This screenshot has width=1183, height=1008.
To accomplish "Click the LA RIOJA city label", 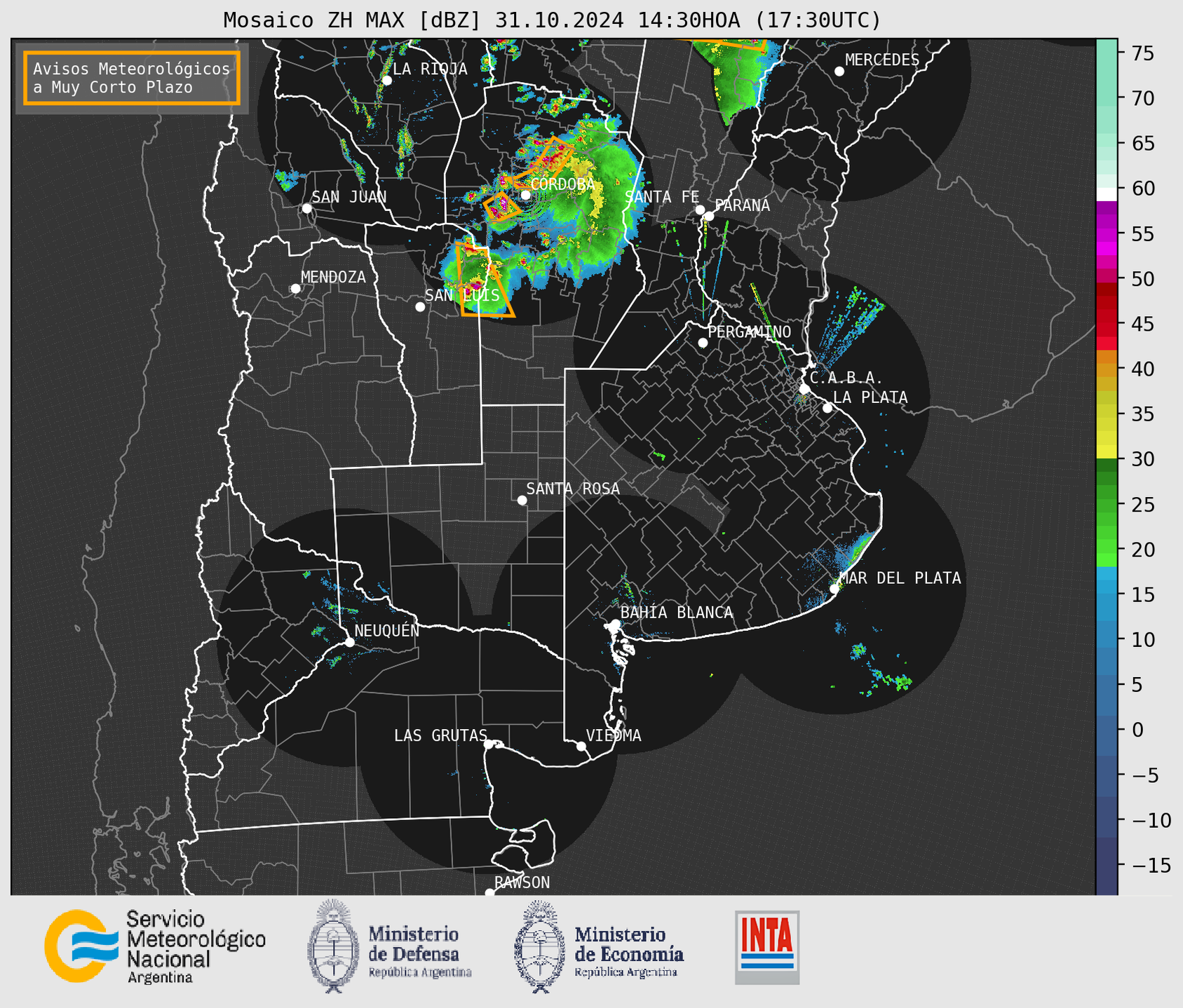I will coord(430,69).
